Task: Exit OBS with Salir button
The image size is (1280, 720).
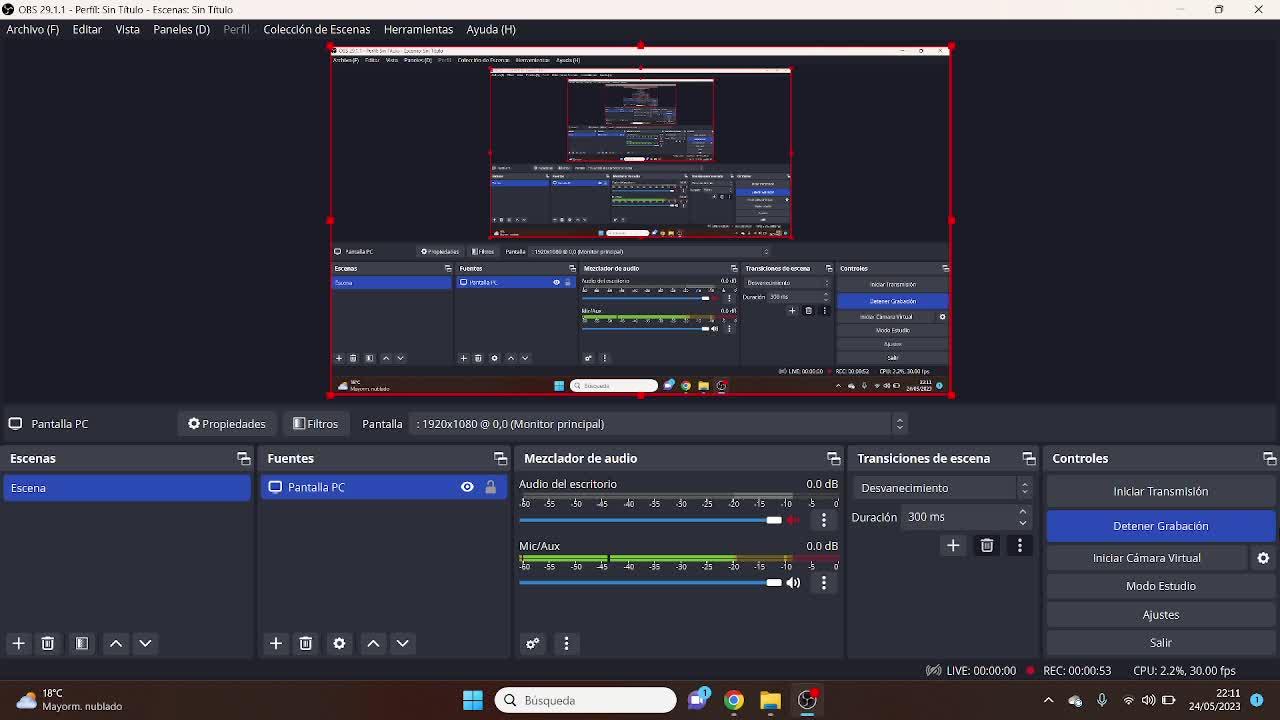Action: tap(1161, 643)
